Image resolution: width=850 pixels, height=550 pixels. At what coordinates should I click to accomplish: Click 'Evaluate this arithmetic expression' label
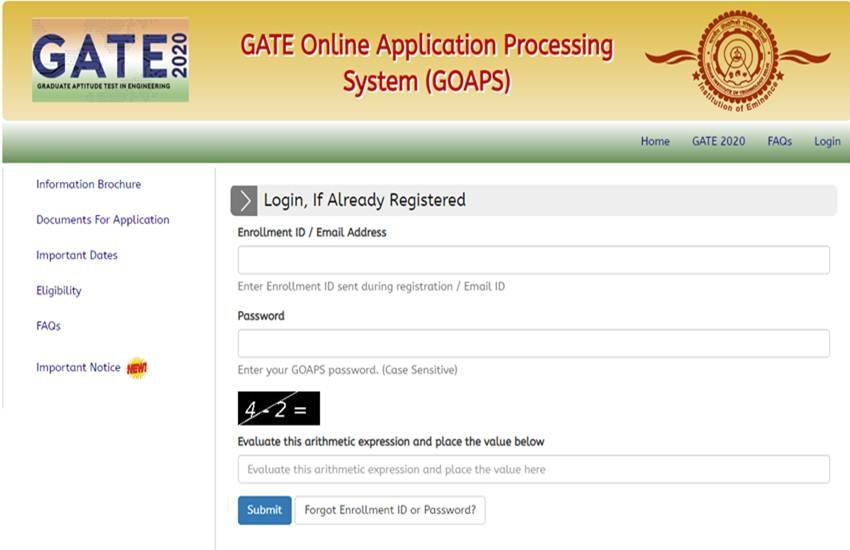pos(391,442)
